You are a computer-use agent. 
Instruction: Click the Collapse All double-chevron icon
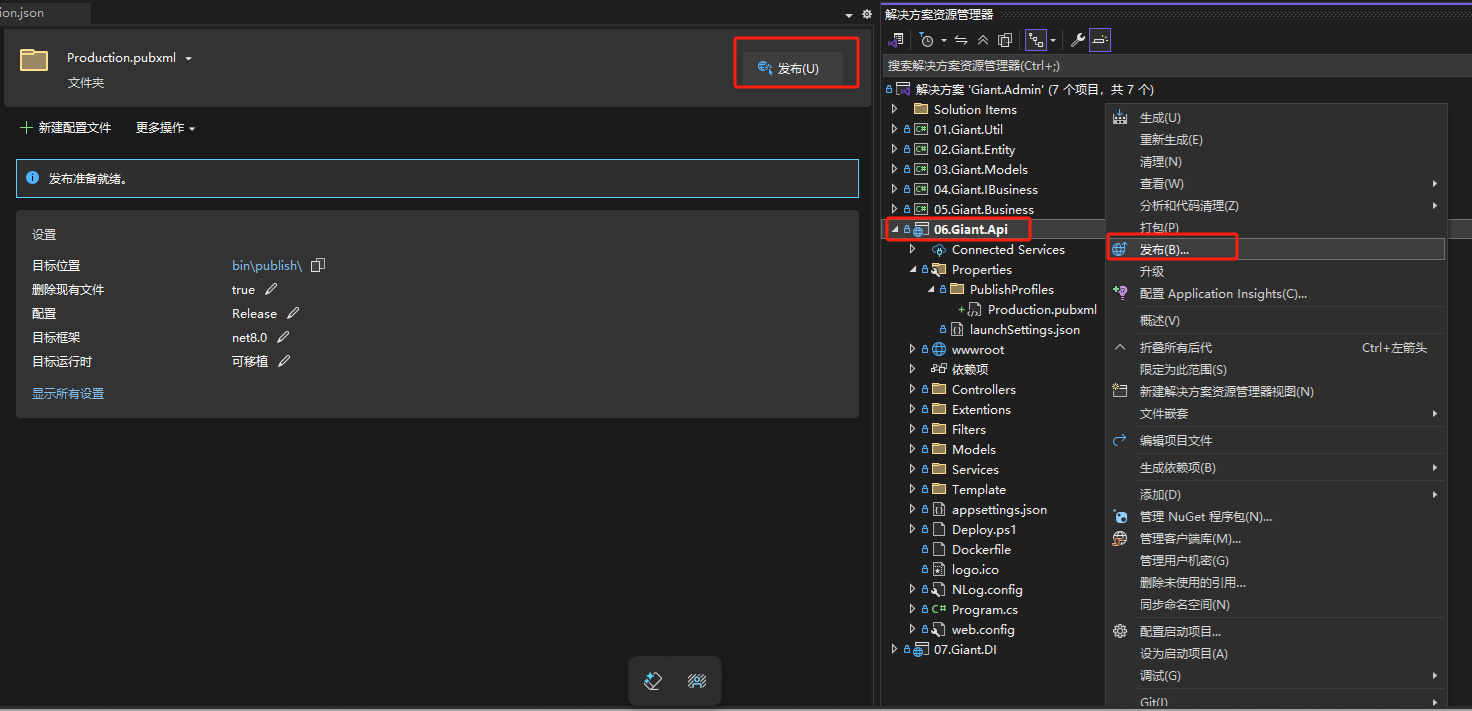983,40
